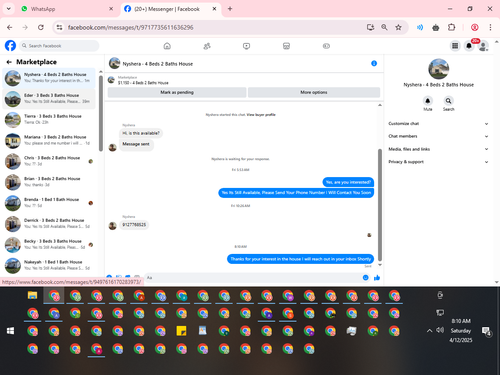Click the back arrow beside Marketplace
The image size is (500, 375).
click(x=9, y=62)
